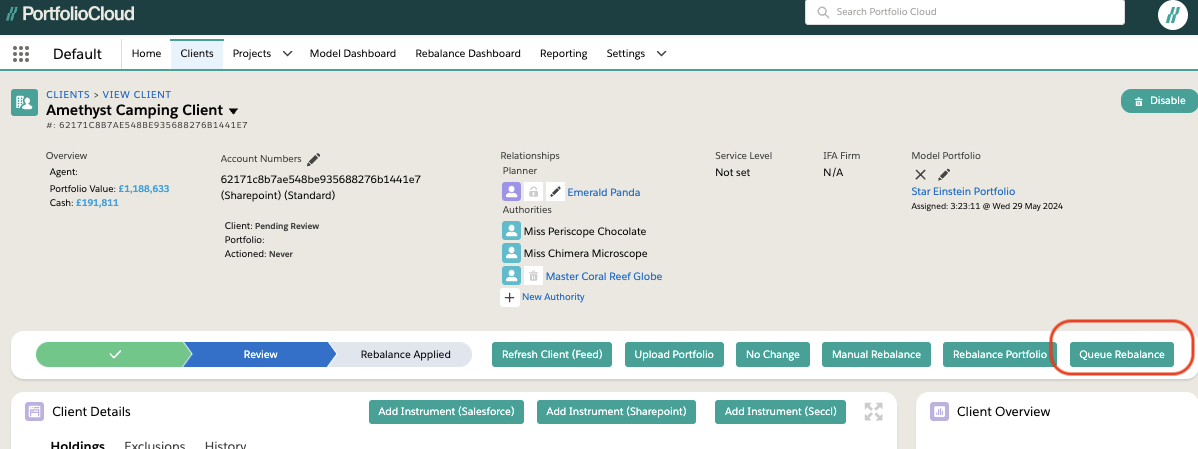Expand the Projects menu chevron

tap(287, 53)
